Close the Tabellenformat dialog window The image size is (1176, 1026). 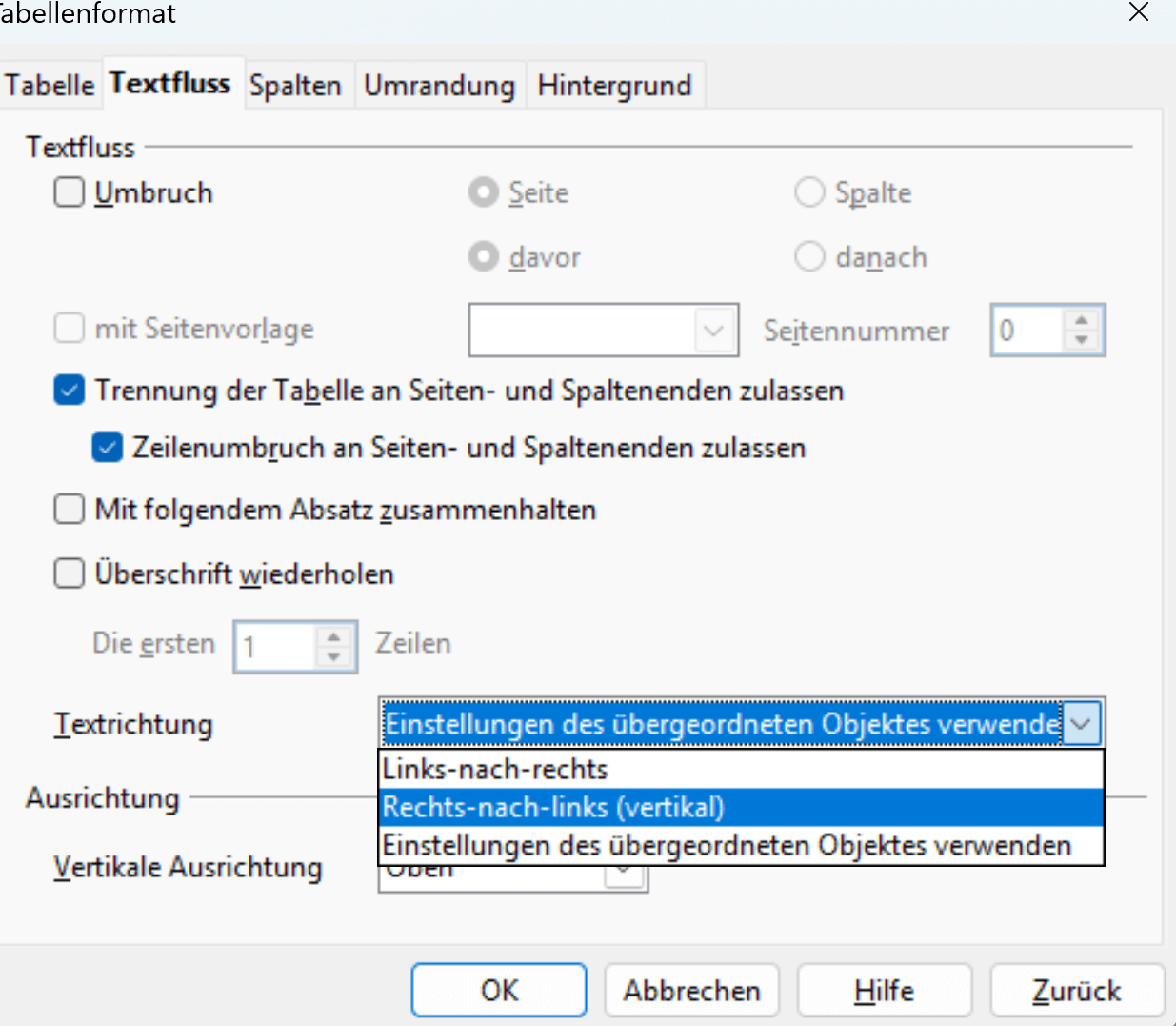[1138, 12]
